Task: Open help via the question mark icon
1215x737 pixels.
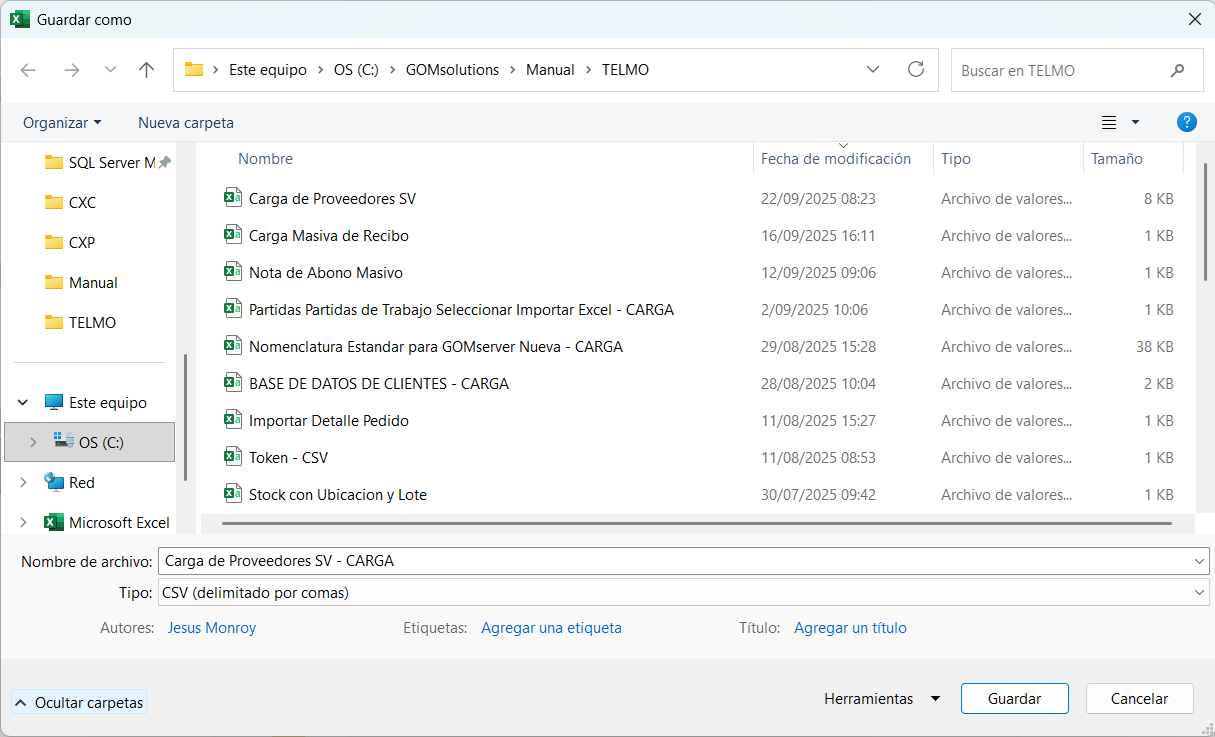Action: click(1187, 122)
